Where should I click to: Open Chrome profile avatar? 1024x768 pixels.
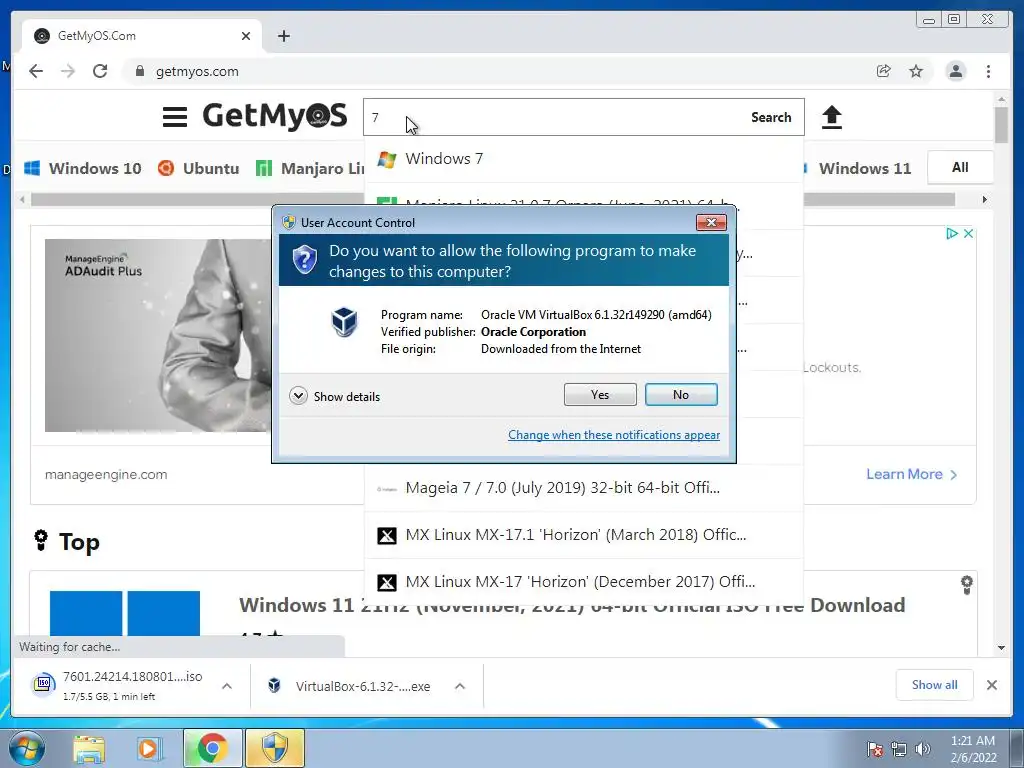[x=955, y=71]
